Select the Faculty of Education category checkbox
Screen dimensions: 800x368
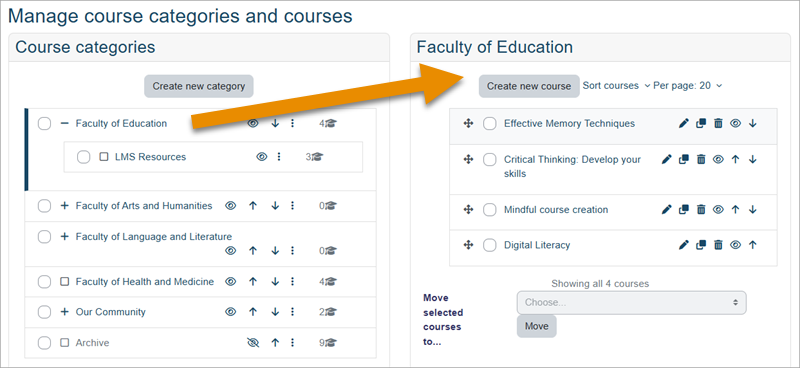click(x=44, y=124)
